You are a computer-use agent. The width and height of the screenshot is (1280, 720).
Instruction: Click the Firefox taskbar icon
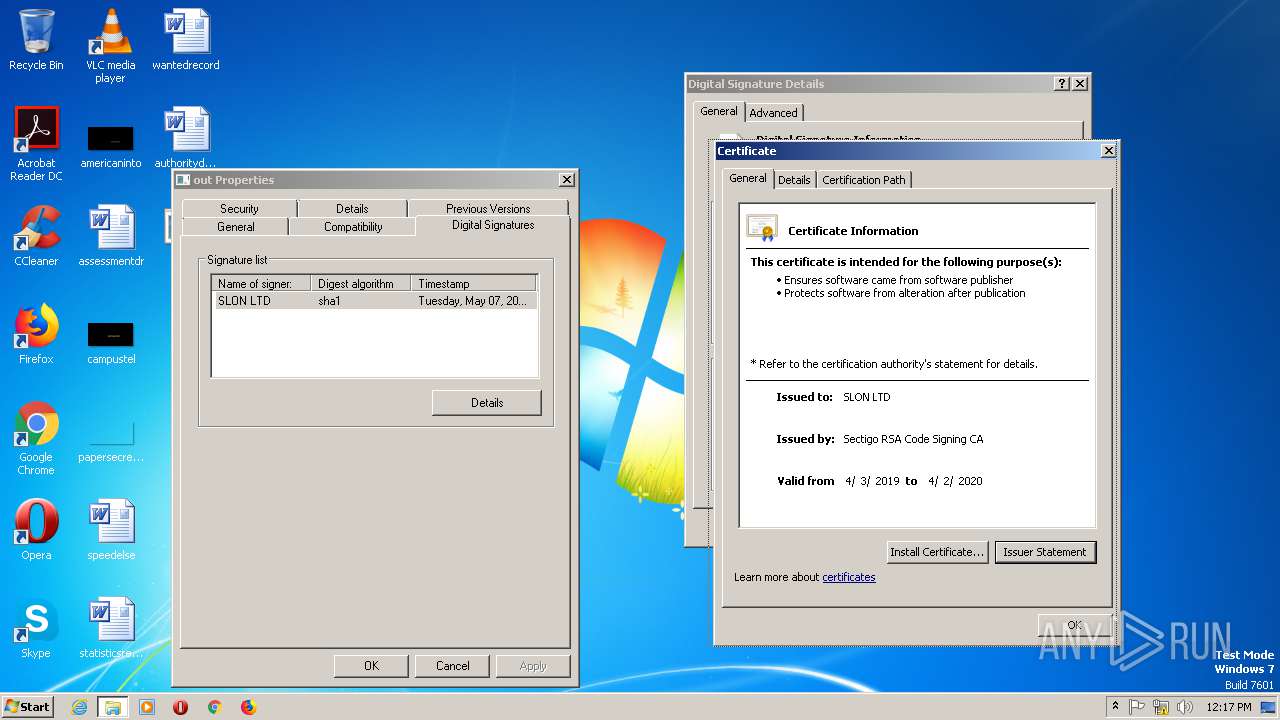click(x=248, y=707)
